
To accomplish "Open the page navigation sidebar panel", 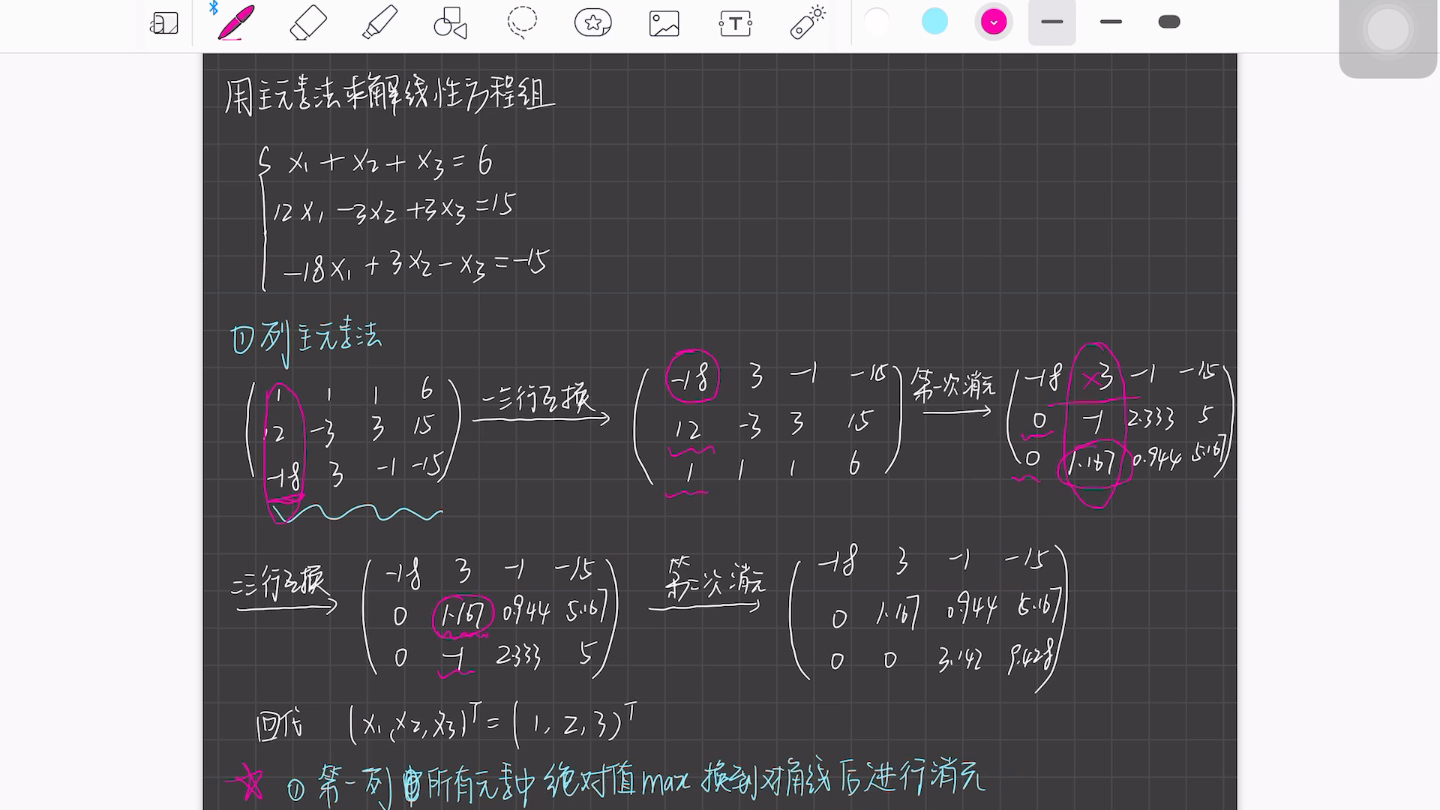I will pos(164,23).
